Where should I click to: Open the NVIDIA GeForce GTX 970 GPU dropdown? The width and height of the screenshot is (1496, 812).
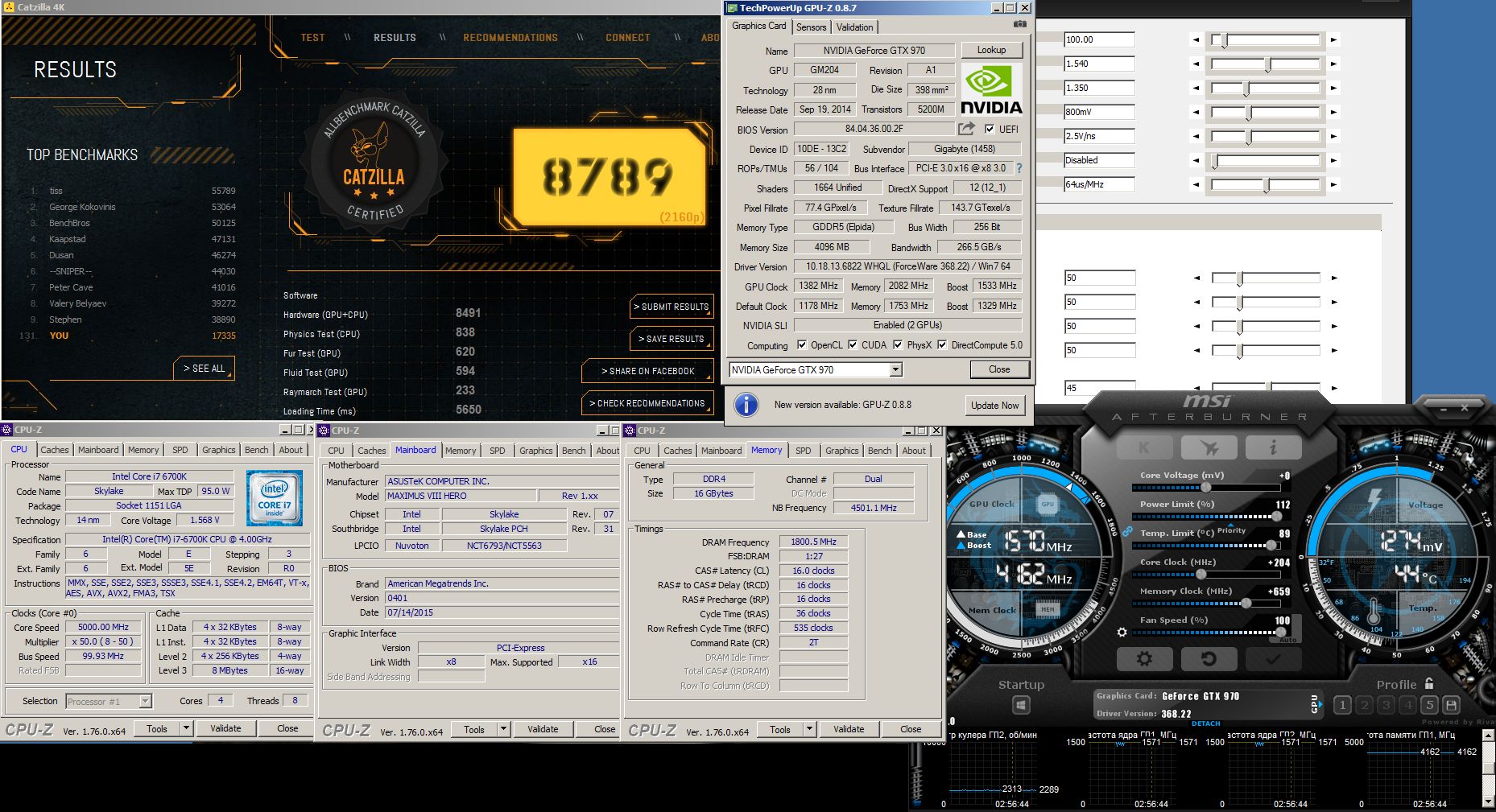tap(895, 370)
